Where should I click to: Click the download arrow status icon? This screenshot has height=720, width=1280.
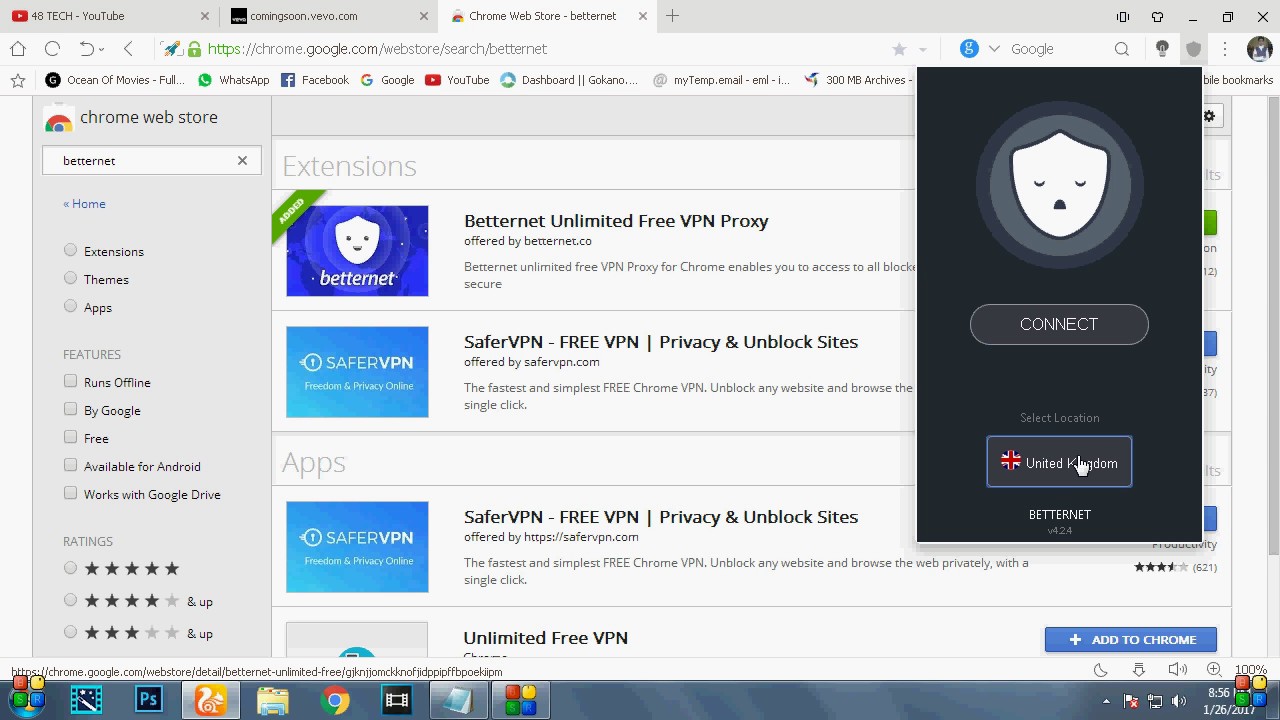click(1138, 669)
